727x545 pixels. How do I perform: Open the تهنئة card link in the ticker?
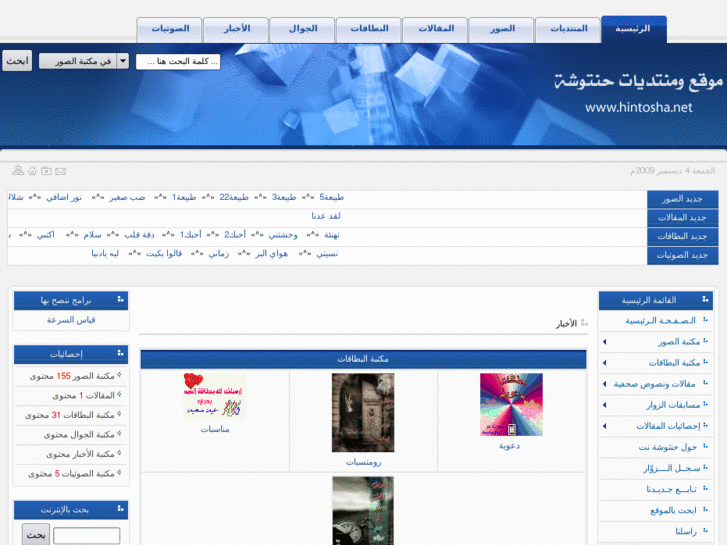332,235
